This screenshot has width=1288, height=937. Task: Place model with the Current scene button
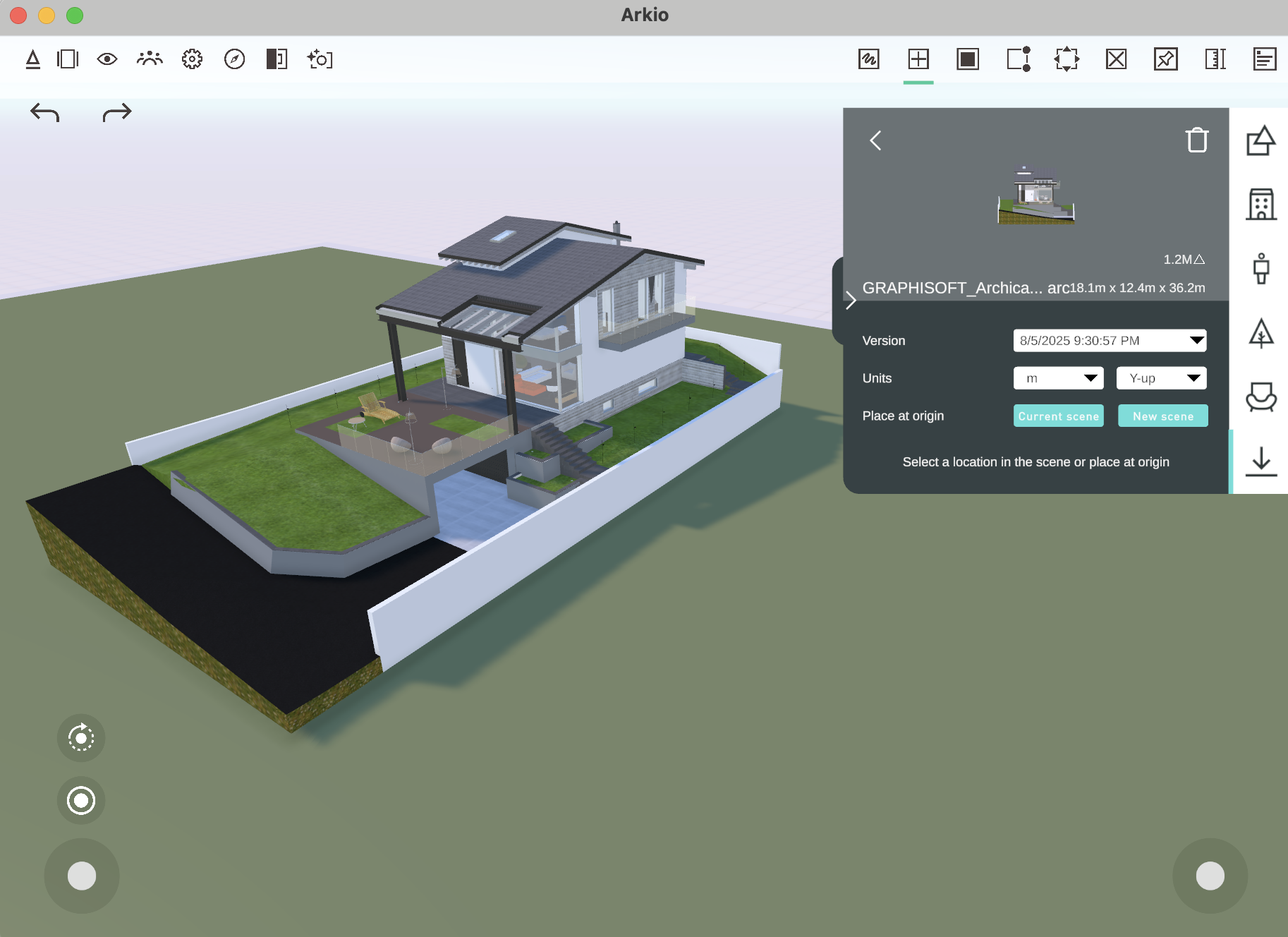point(1058,416)
